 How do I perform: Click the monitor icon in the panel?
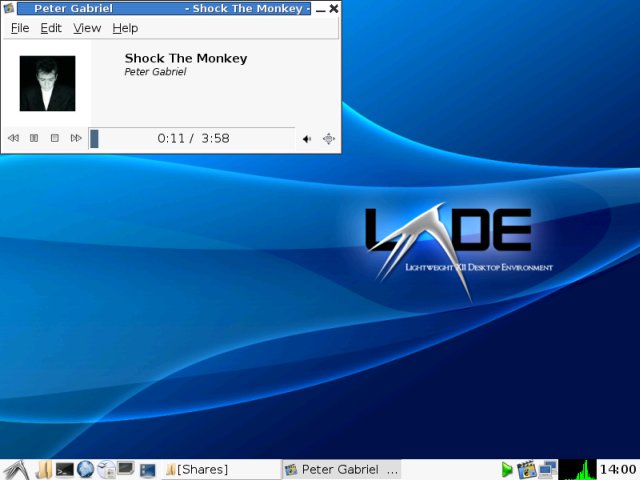[x=126, y=468]
